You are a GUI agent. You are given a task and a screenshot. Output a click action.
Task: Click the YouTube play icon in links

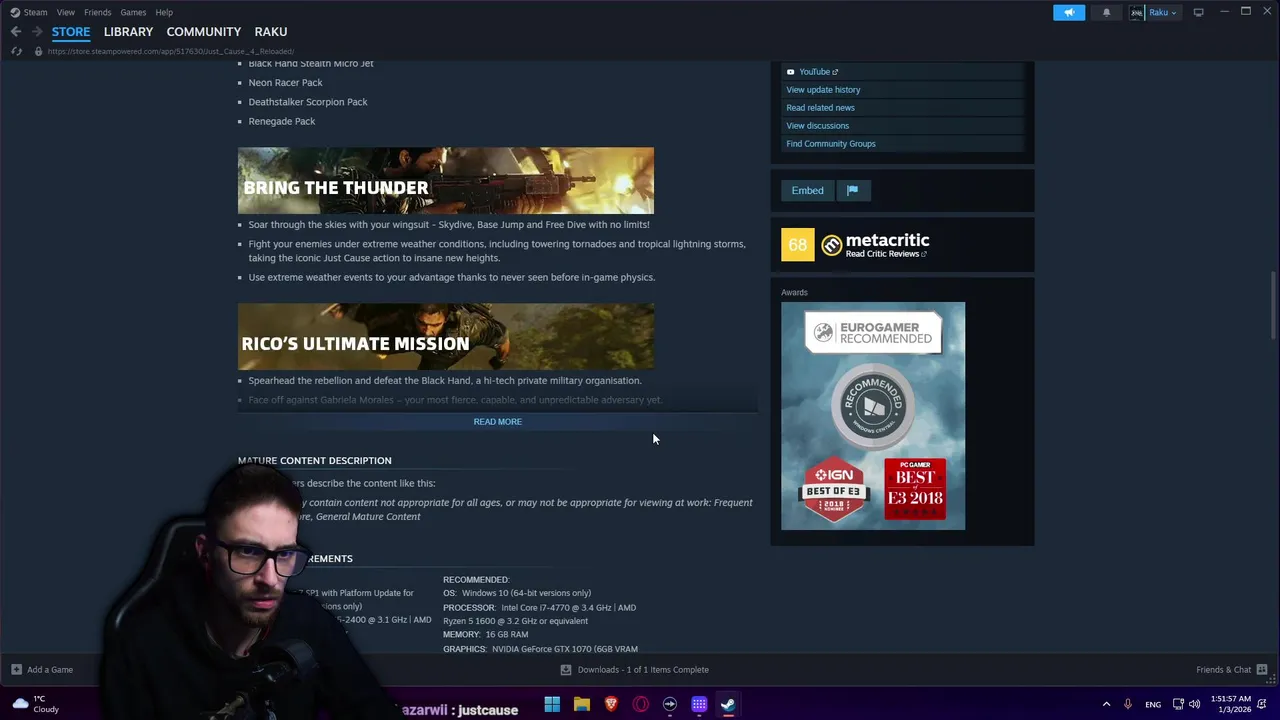coord(790,72)
